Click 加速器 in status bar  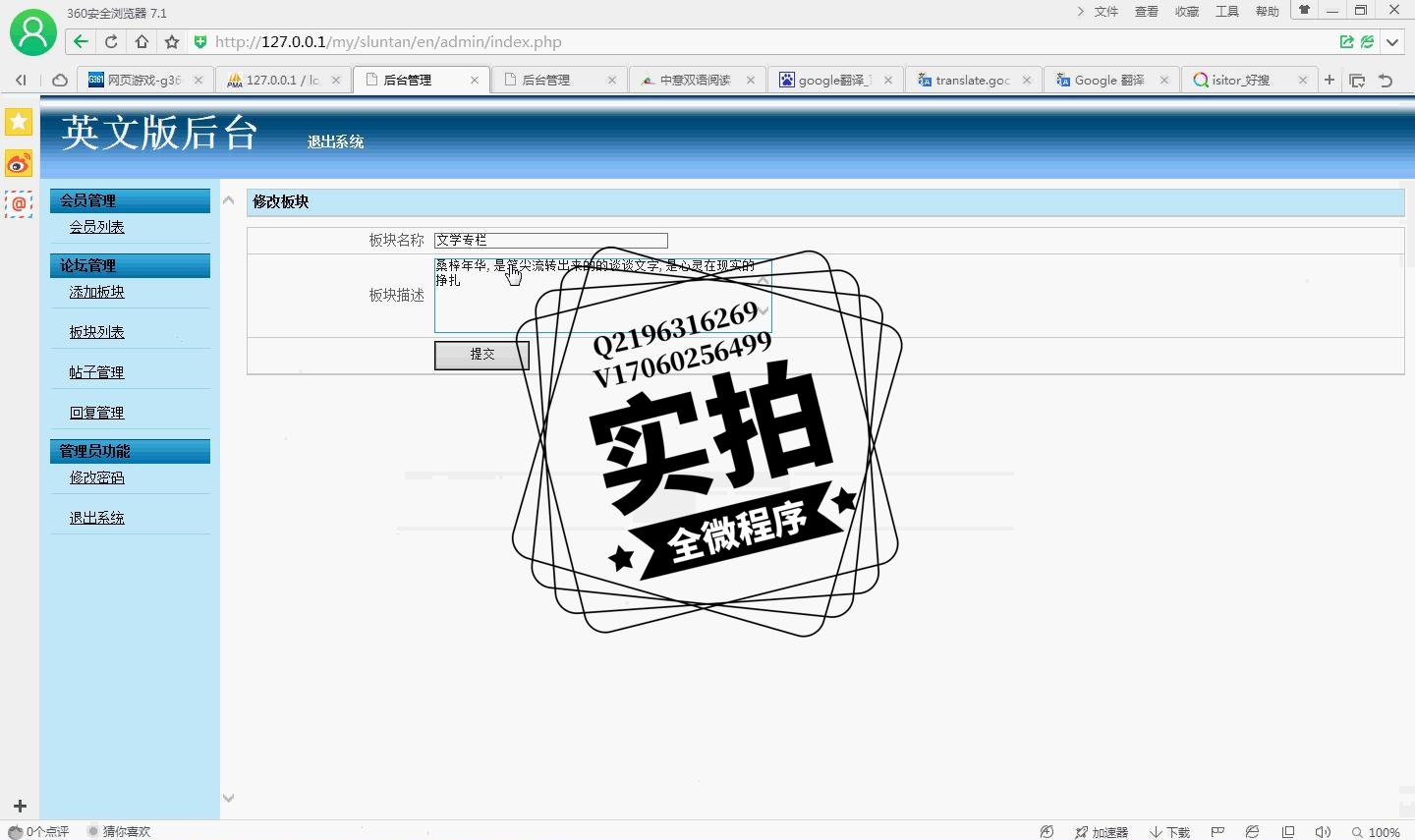[1102, 832]
